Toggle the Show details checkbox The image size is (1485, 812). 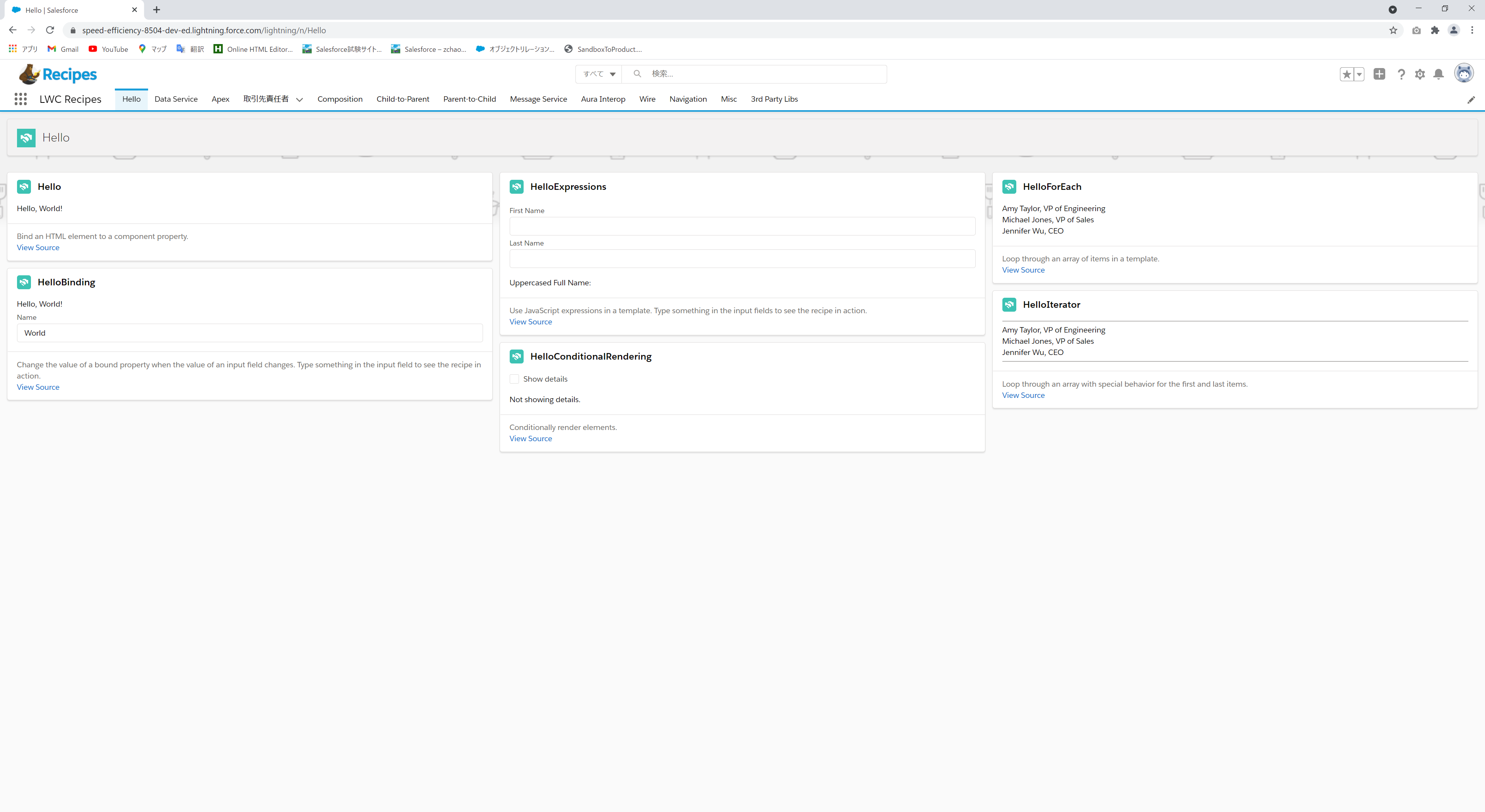tap(514, 379)
